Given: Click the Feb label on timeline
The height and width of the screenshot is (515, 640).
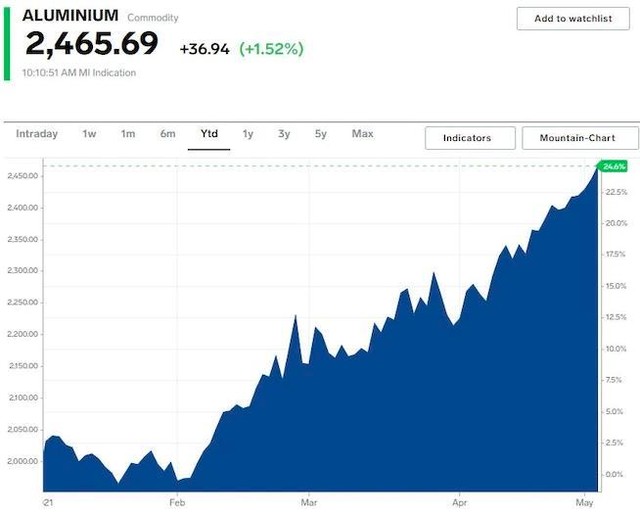Looking at the screenshot, I should coord(177,500).
